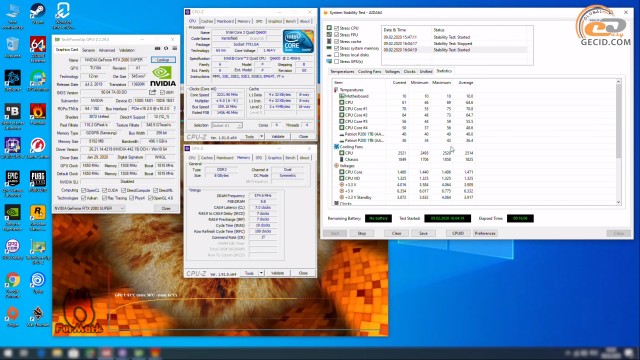The image size is (640, 360).
Task: Open the AIDA64 Extreme desktop shortcut
Action: coord(38,48)
